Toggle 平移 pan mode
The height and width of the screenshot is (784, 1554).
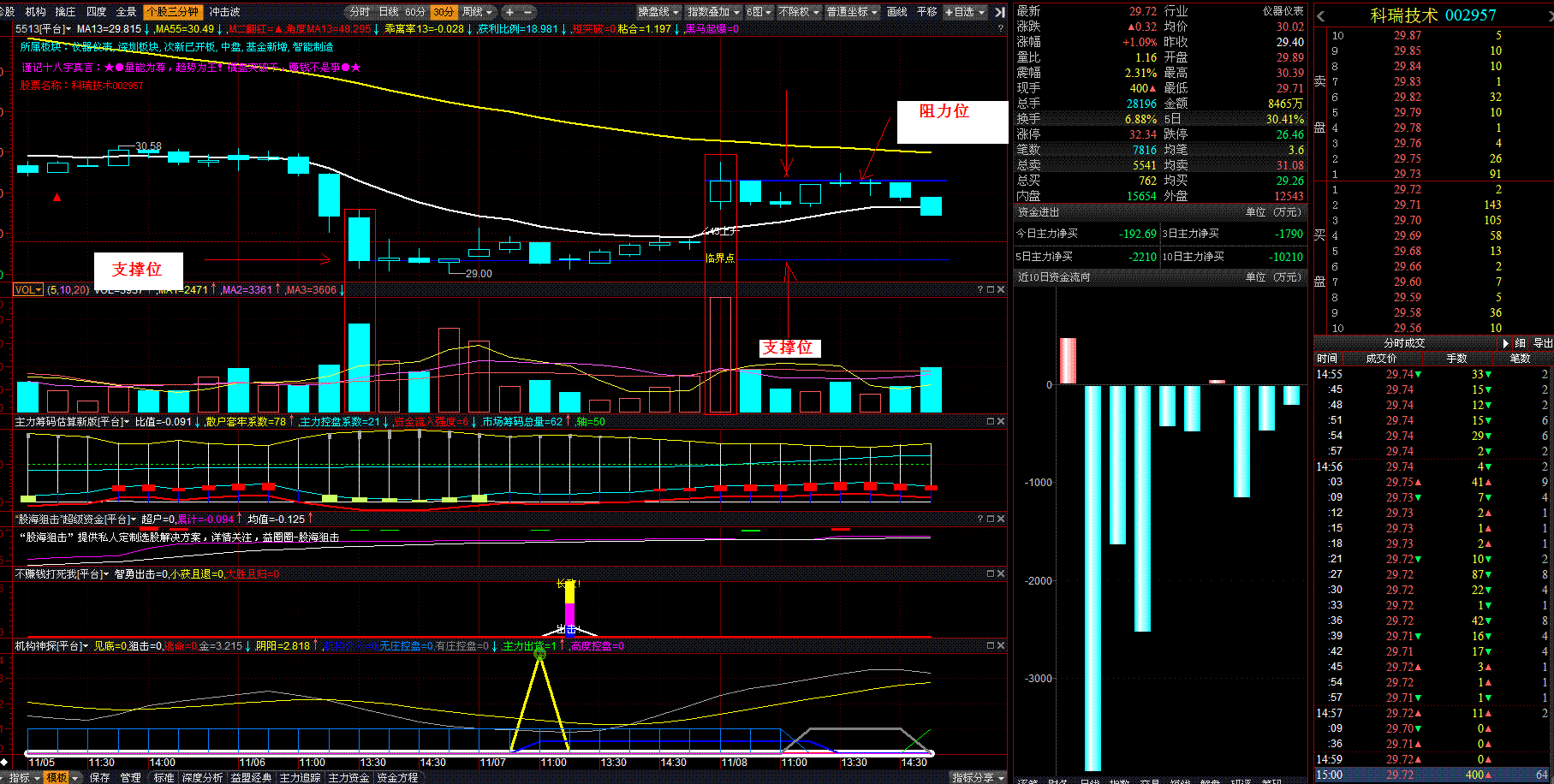(x=927, y=12)
